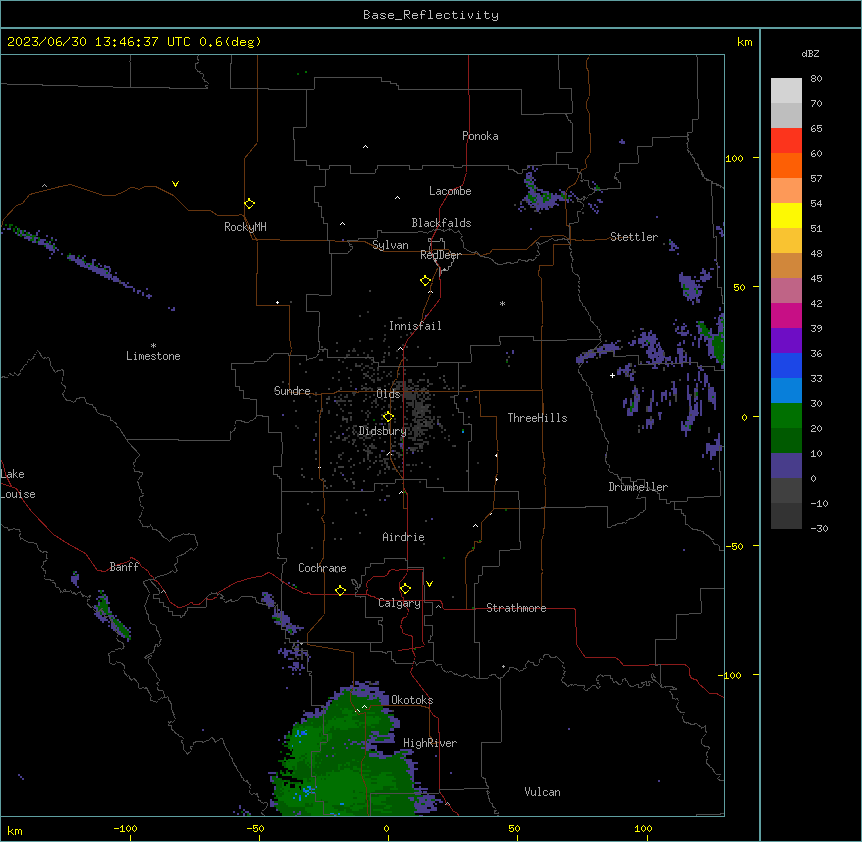Click the magenta 42 dBZ legend swatch
Viewport: 862px width, 842px height.
pos(786,315)
